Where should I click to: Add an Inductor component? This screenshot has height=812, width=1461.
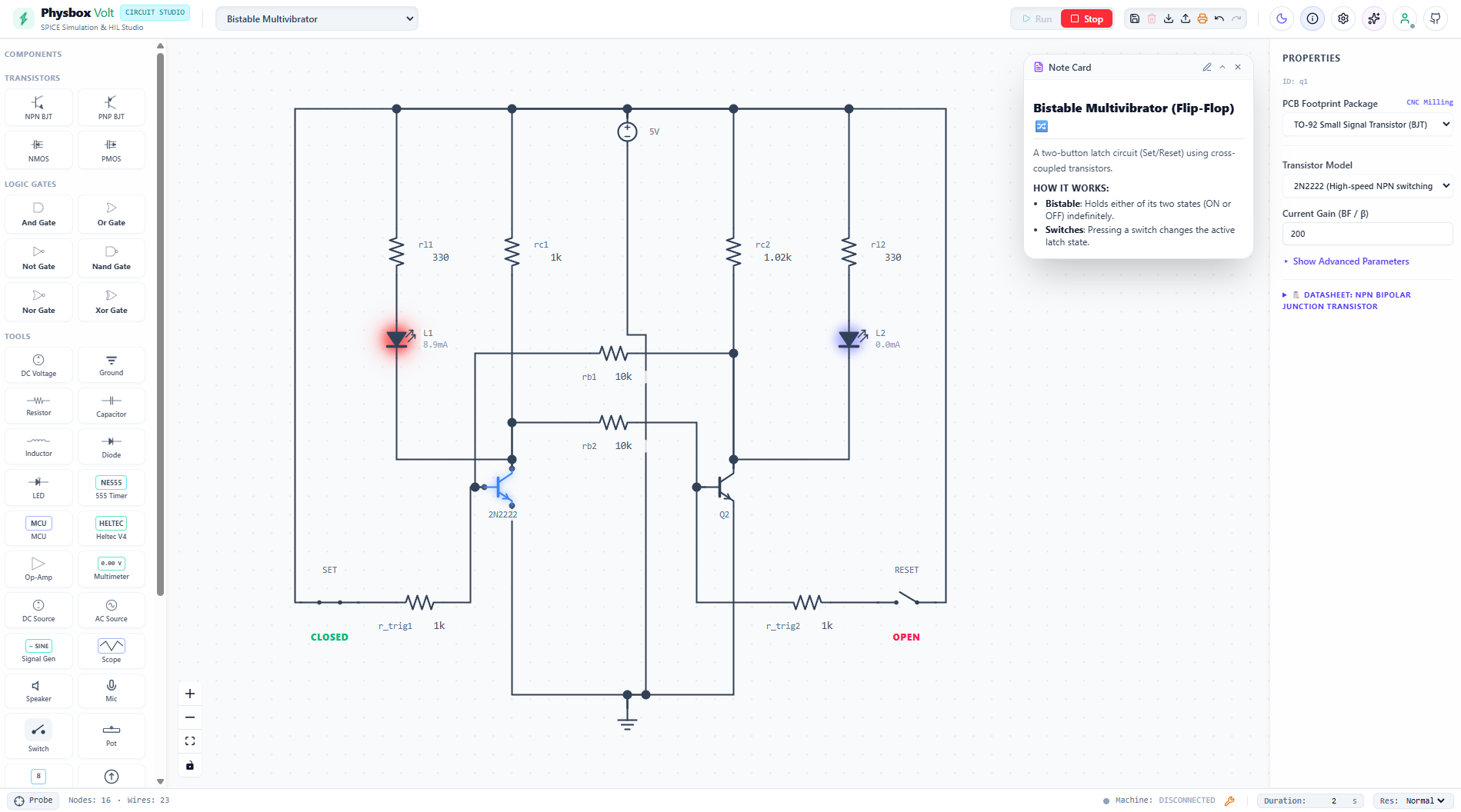pyautogui.click(x=38, y=447)
